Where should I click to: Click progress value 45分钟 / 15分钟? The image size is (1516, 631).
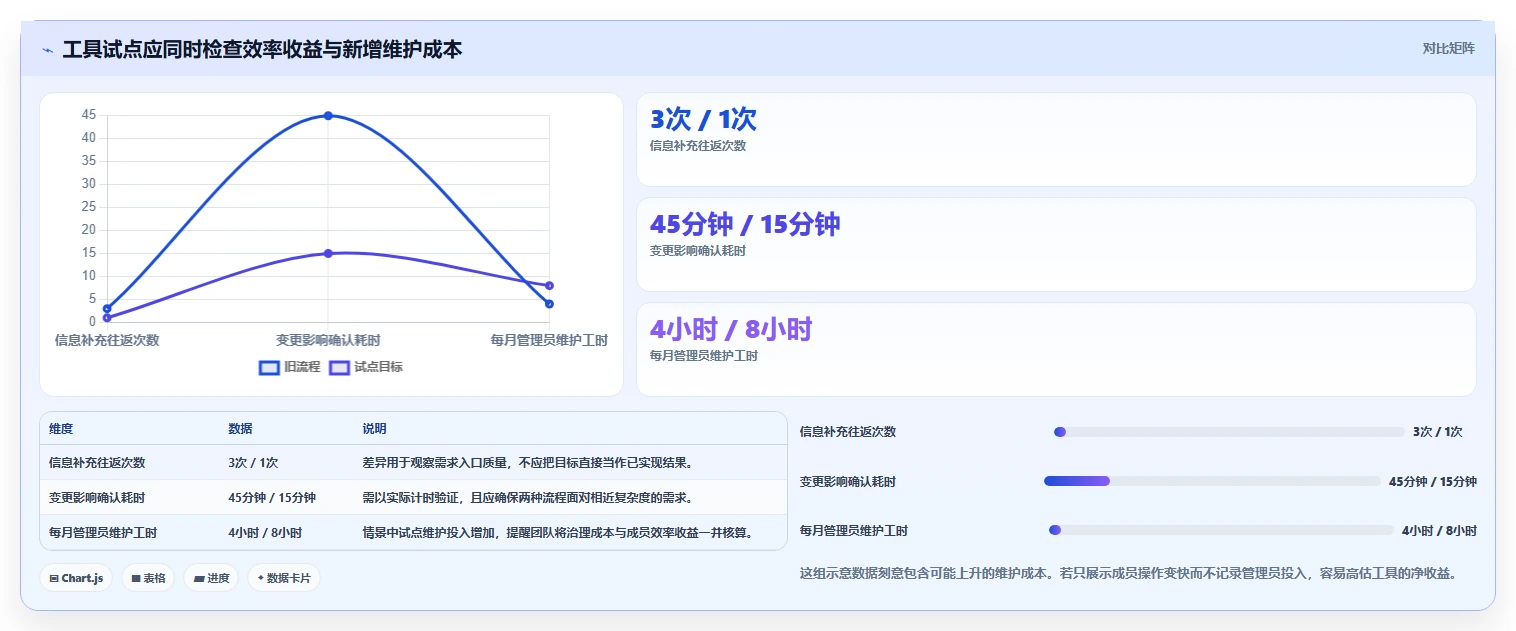coord(1433,482)
